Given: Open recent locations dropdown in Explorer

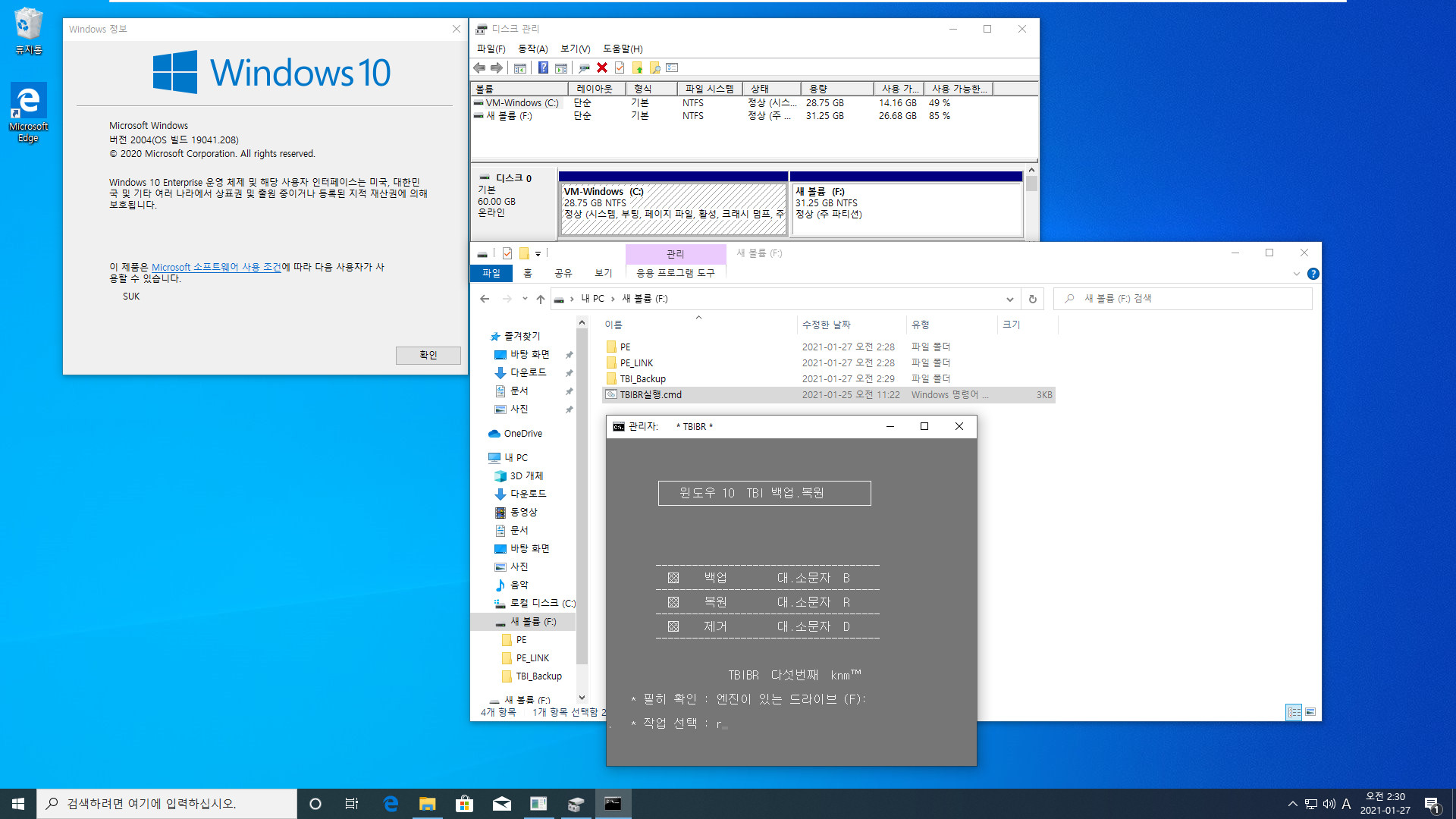Looking at the screenshot, I should [525, 299].
